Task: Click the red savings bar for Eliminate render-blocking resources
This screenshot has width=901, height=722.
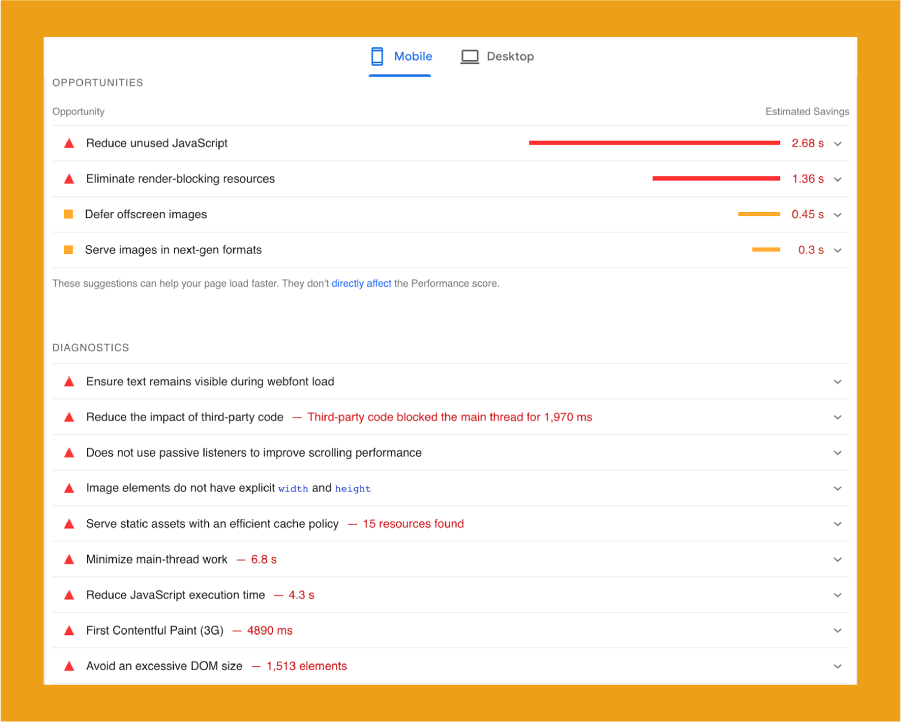Action: [x=716, y=178]
